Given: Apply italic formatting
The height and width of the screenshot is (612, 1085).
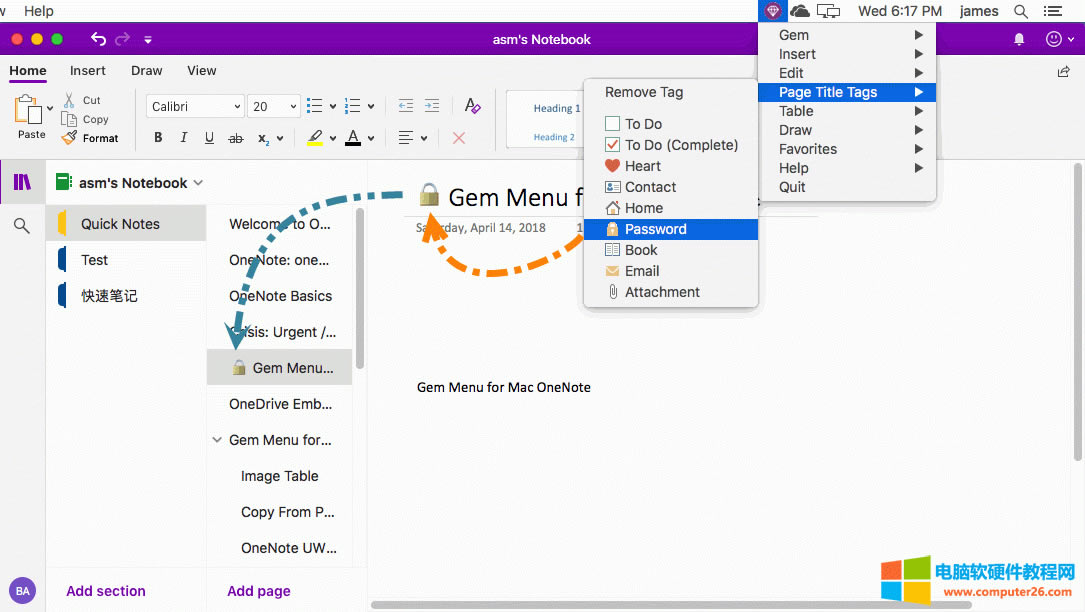Looking at the screenshot, I should point(183,138).
